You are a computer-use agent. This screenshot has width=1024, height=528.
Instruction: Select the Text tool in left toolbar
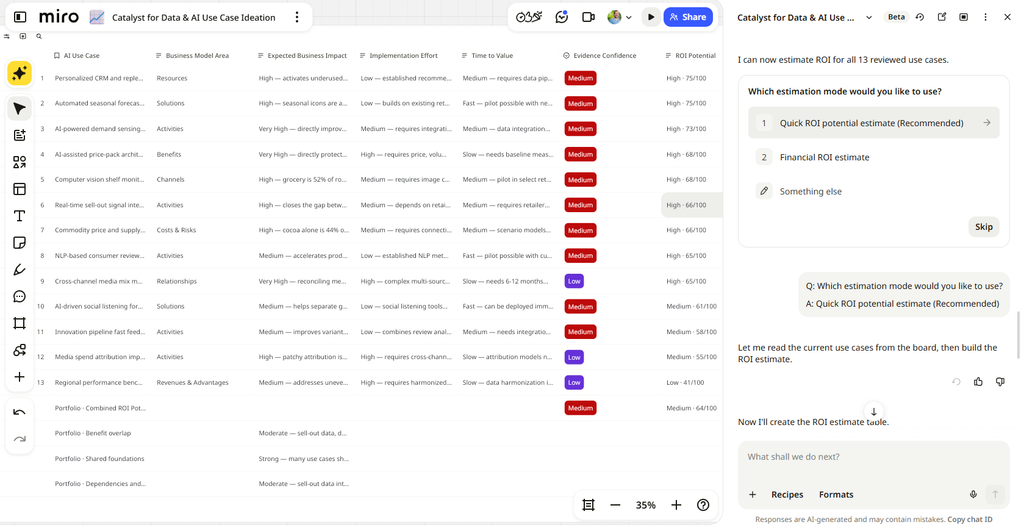tap(20, 216)
